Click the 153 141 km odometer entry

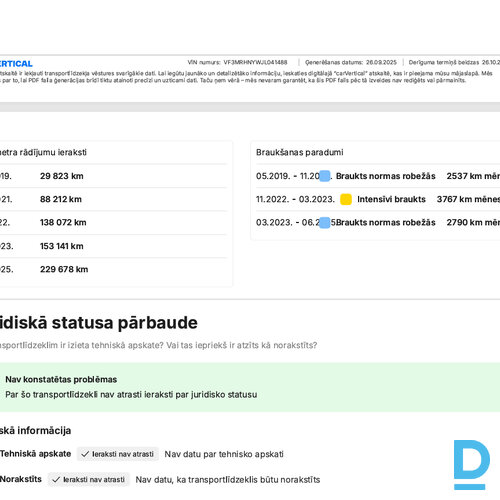point(62,246)
